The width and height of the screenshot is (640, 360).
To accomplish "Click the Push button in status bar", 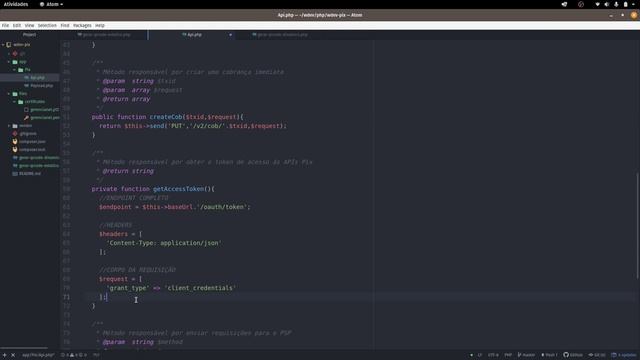I will click(x=549, y=355).
